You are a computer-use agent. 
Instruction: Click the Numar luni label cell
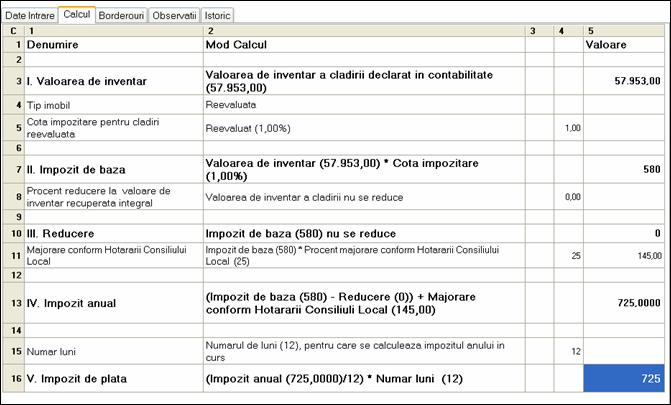click(112, 352)
